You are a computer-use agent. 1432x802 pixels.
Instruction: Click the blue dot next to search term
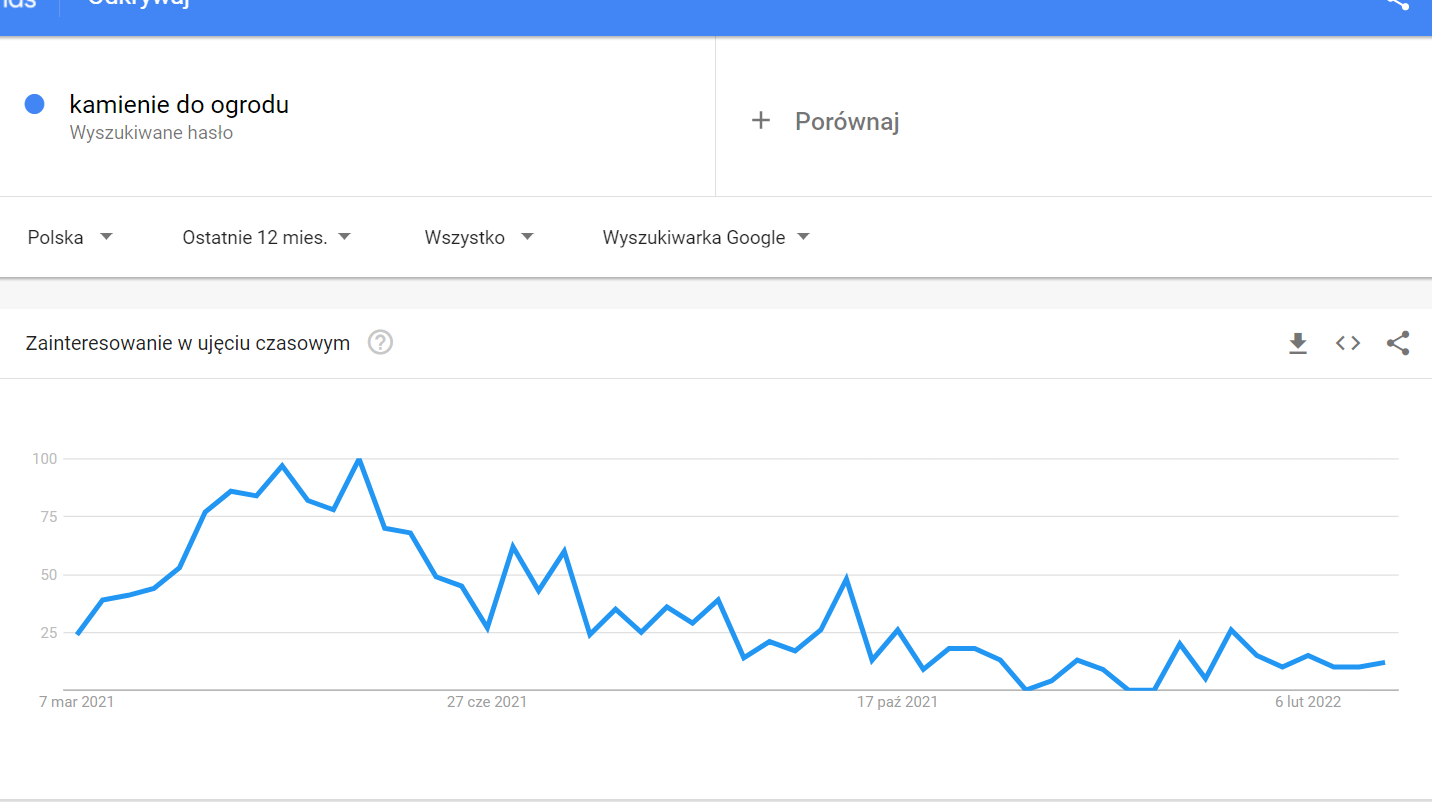(x=35, y=104)
